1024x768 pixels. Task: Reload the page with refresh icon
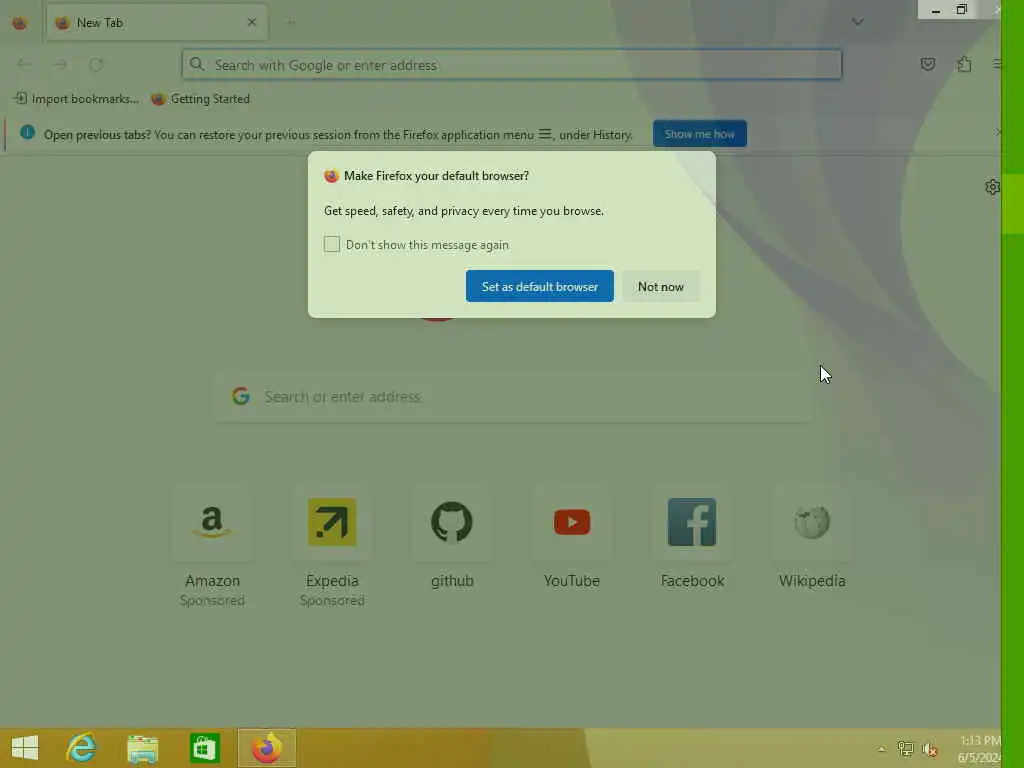pyautogui.click(x=96, y=65)
